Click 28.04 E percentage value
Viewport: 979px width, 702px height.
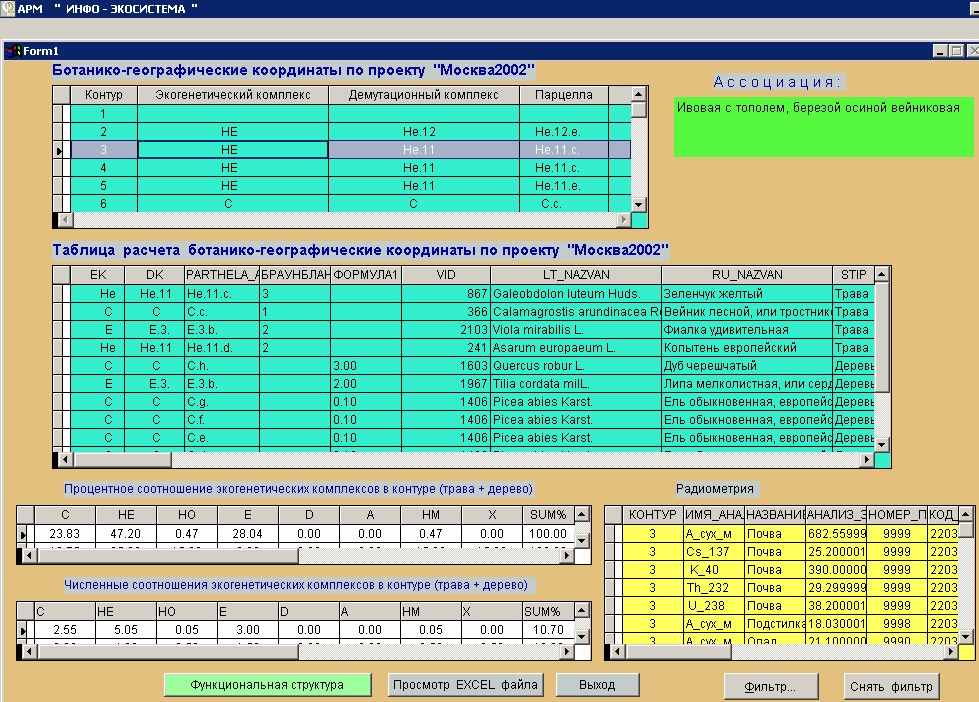tap(247, 534)
